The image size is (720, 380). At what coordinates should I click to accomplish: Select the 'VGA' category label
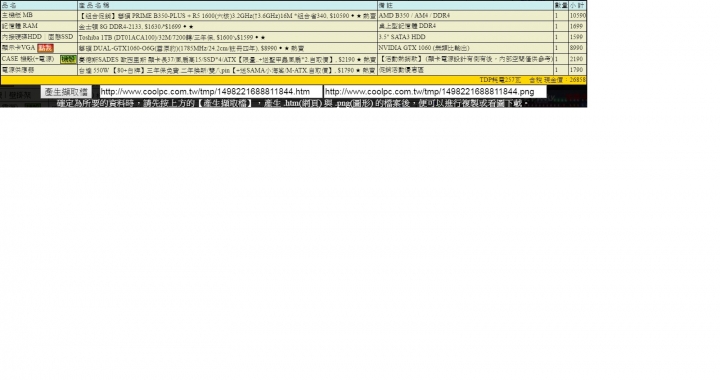pos(18,48)
